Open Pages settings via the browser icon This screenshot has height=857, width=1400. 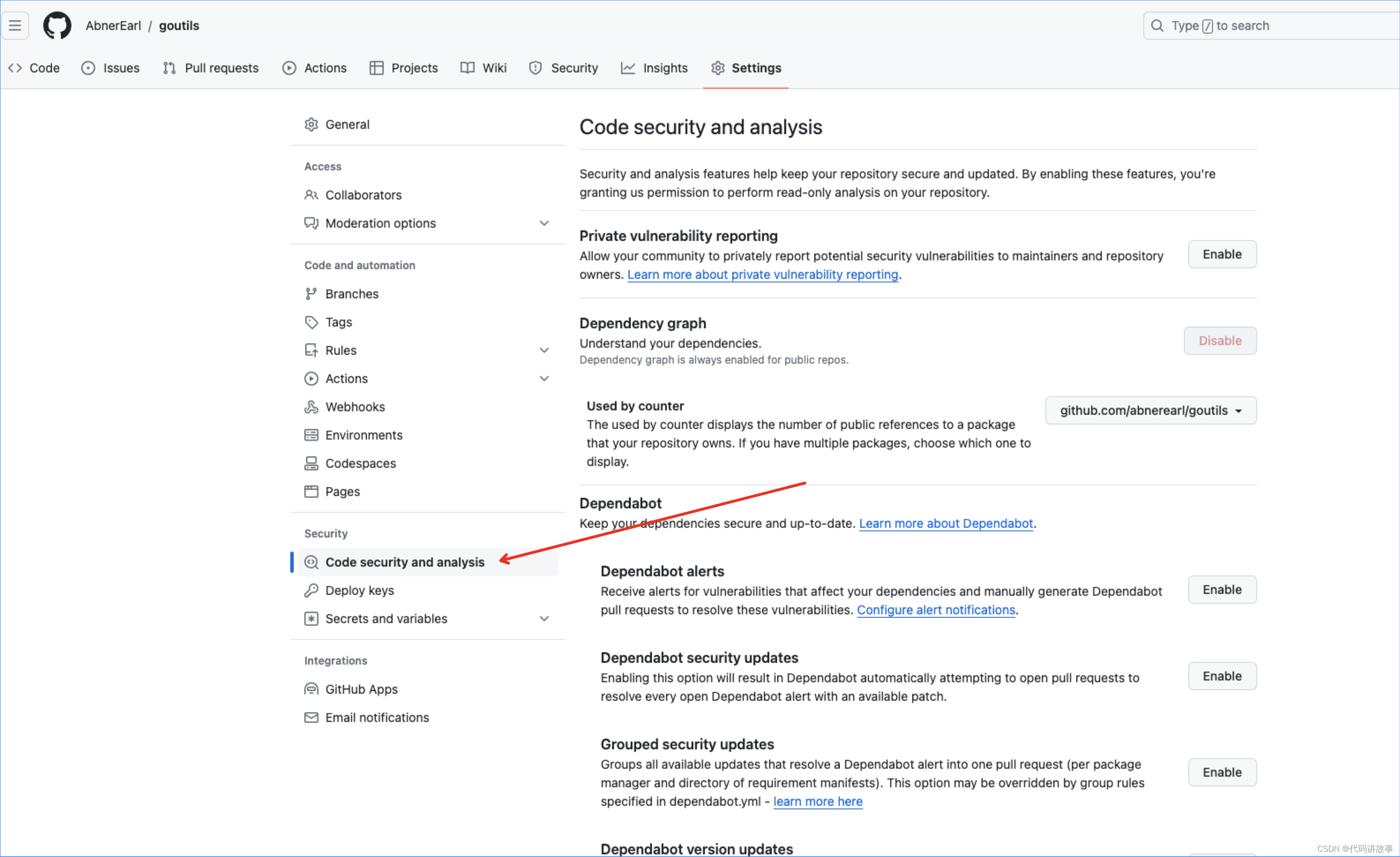pyautogui.click(x=312, y=491)
